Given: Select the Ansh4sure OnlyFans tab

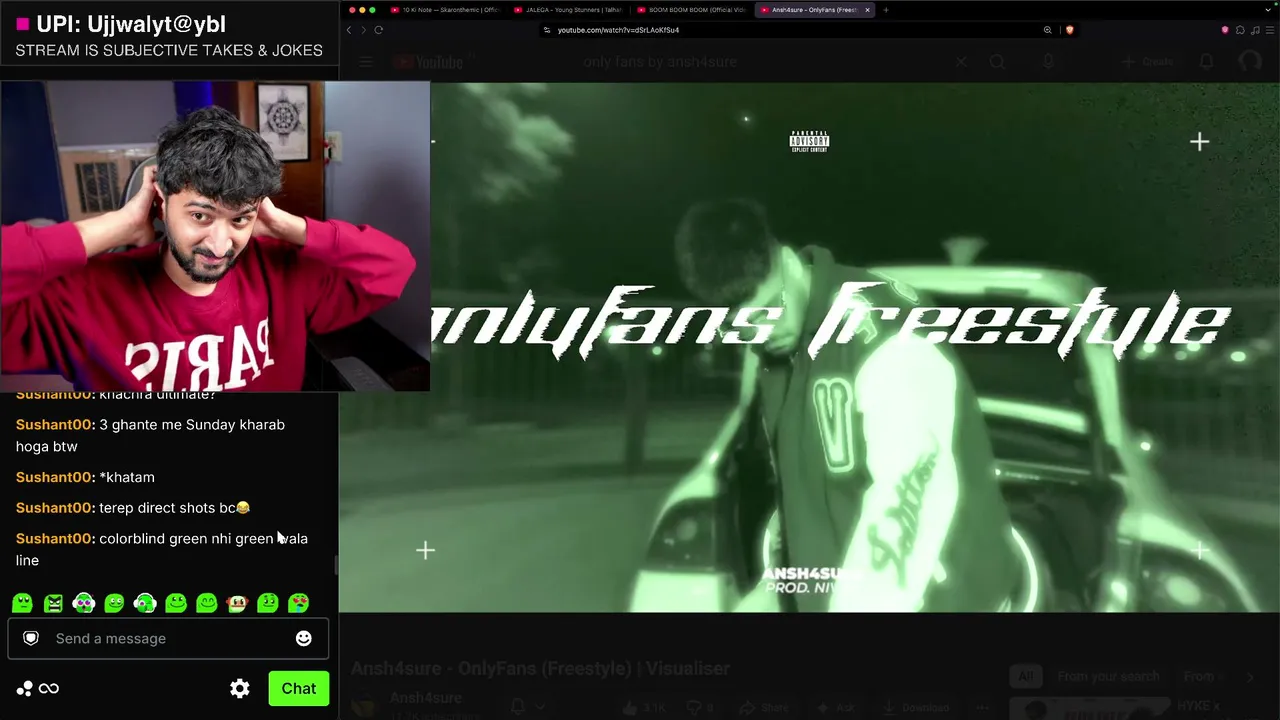Looking at the screenshot, I should pyautogui.click(x=815, y=10).
